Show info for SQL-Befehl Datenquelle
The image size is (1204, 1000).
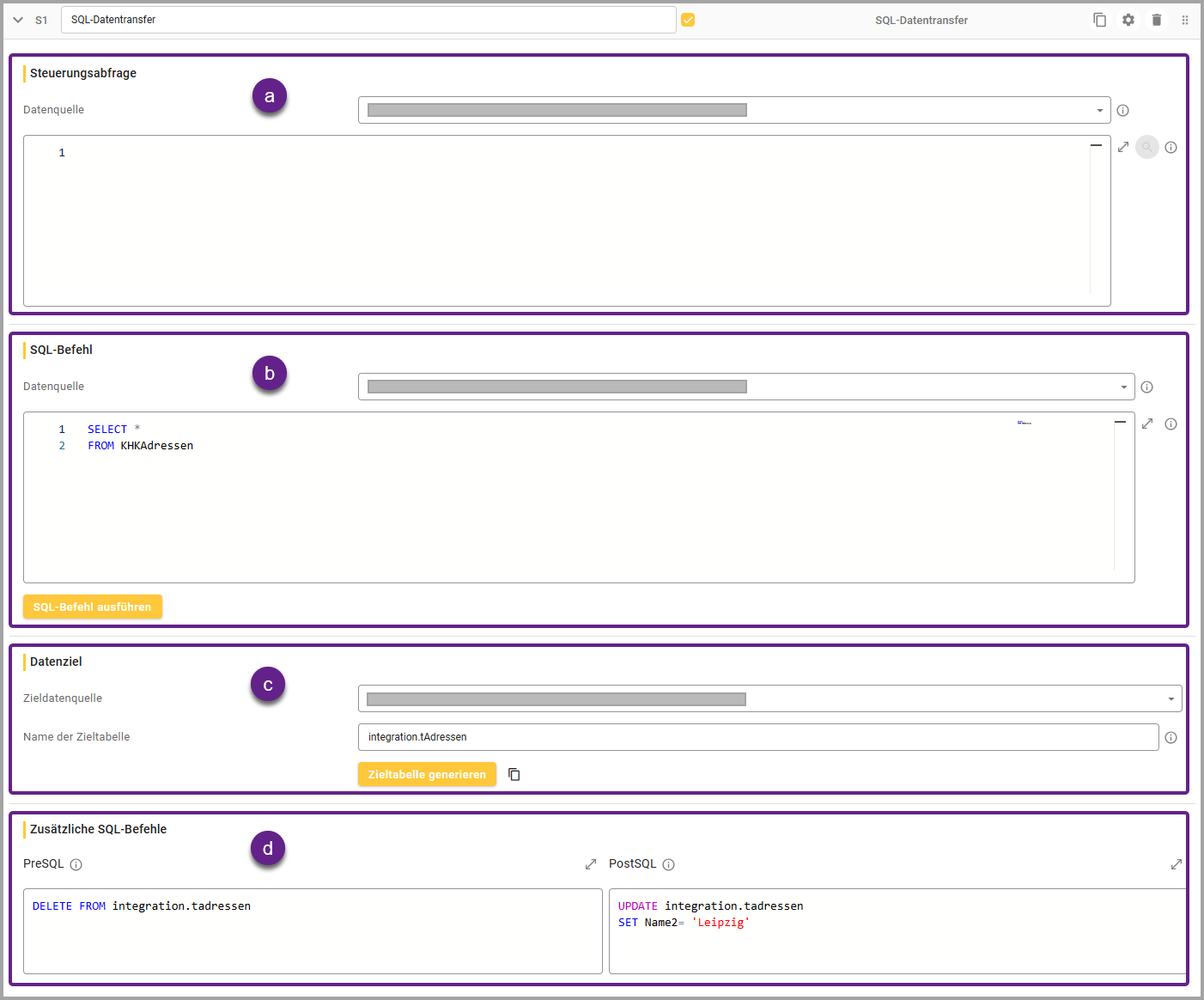coord(1146,387)
